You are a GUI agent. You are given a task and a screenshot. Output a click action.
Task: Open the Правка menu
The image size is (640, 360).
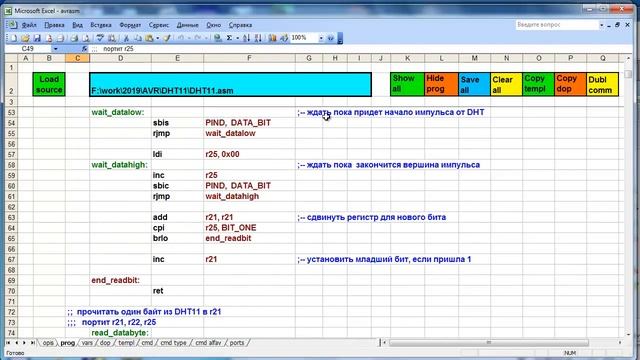(x=54, y=25)
